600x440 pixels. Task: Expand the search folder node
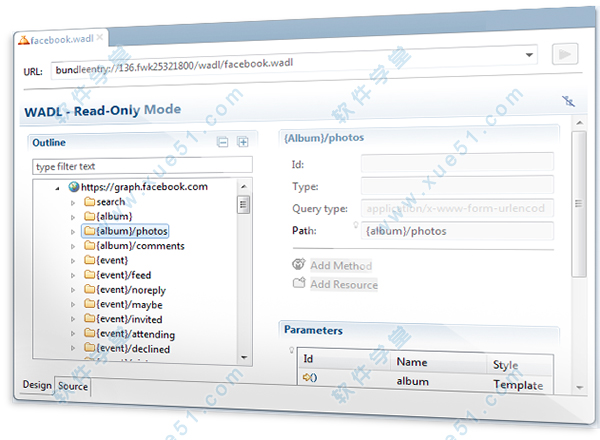[73, 203]
